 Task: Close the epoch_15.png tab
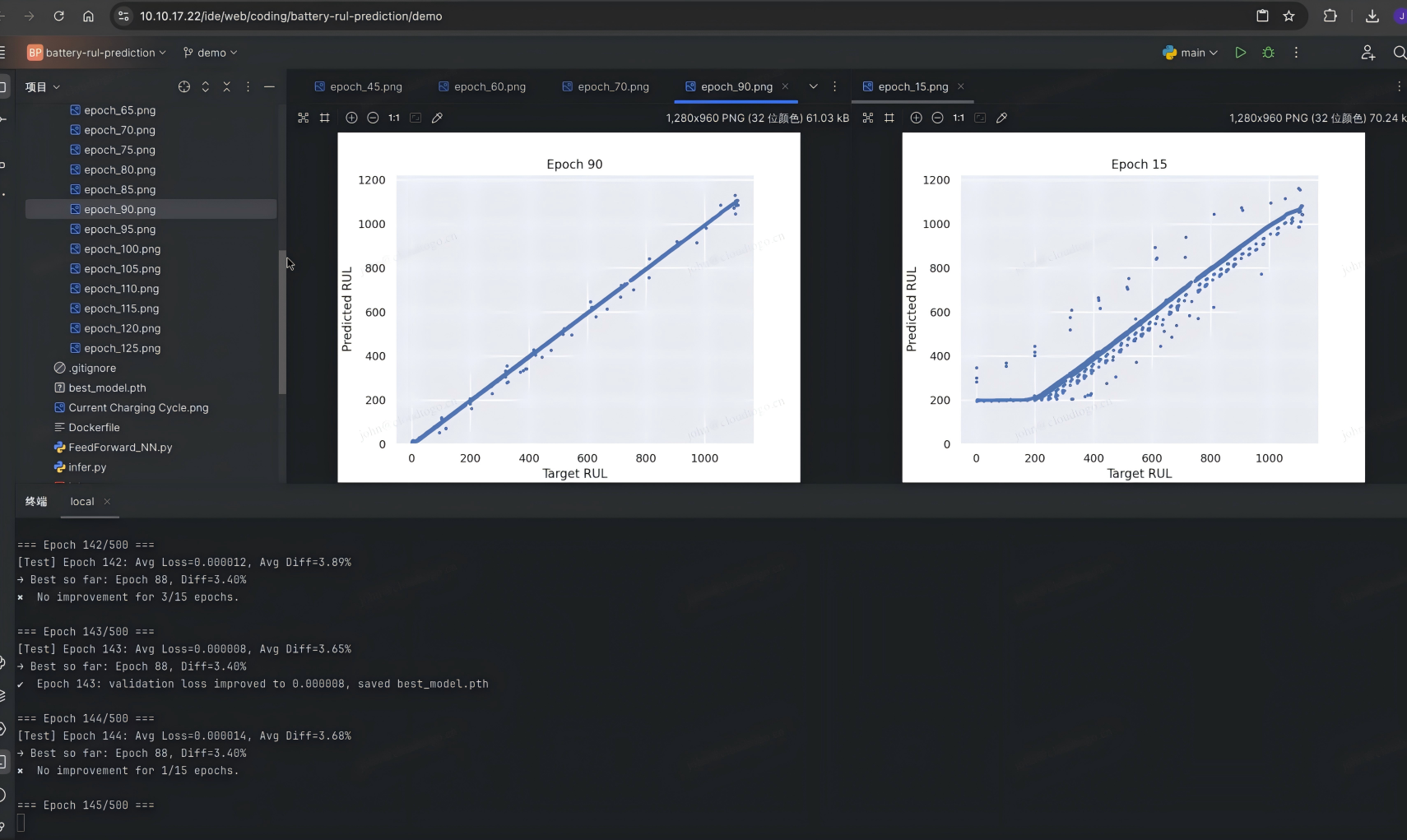(961, 86)
